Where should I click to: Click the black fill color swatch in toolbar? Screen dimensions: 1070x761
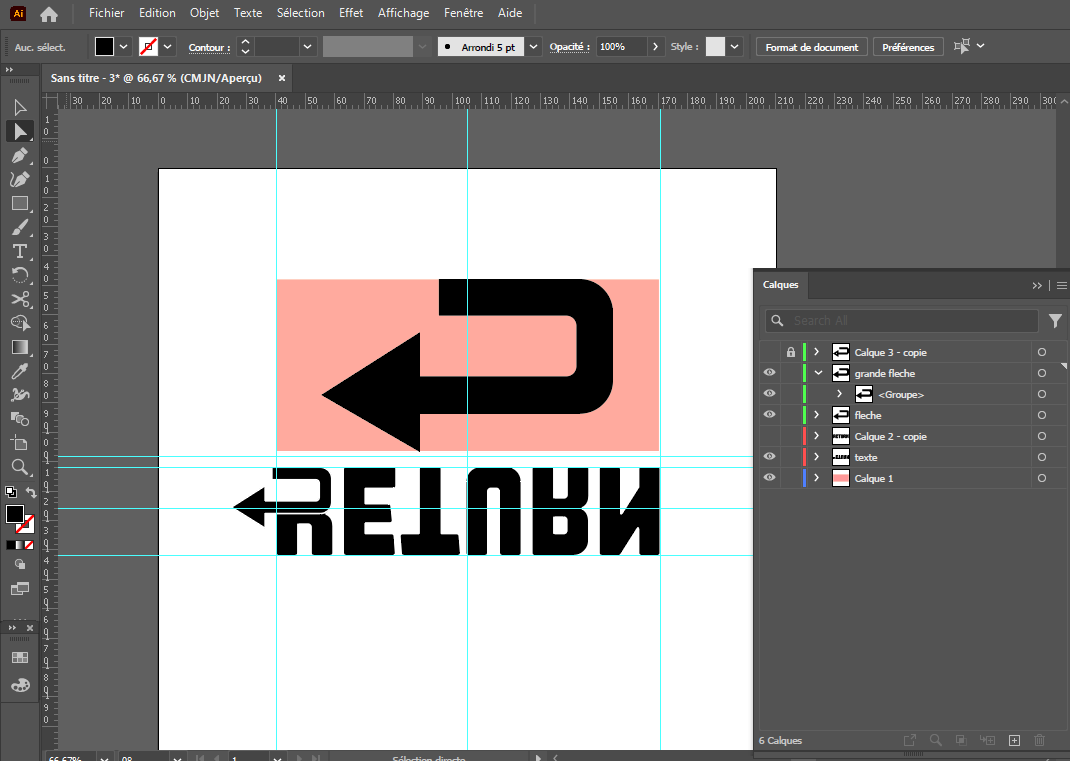(15, 514)
